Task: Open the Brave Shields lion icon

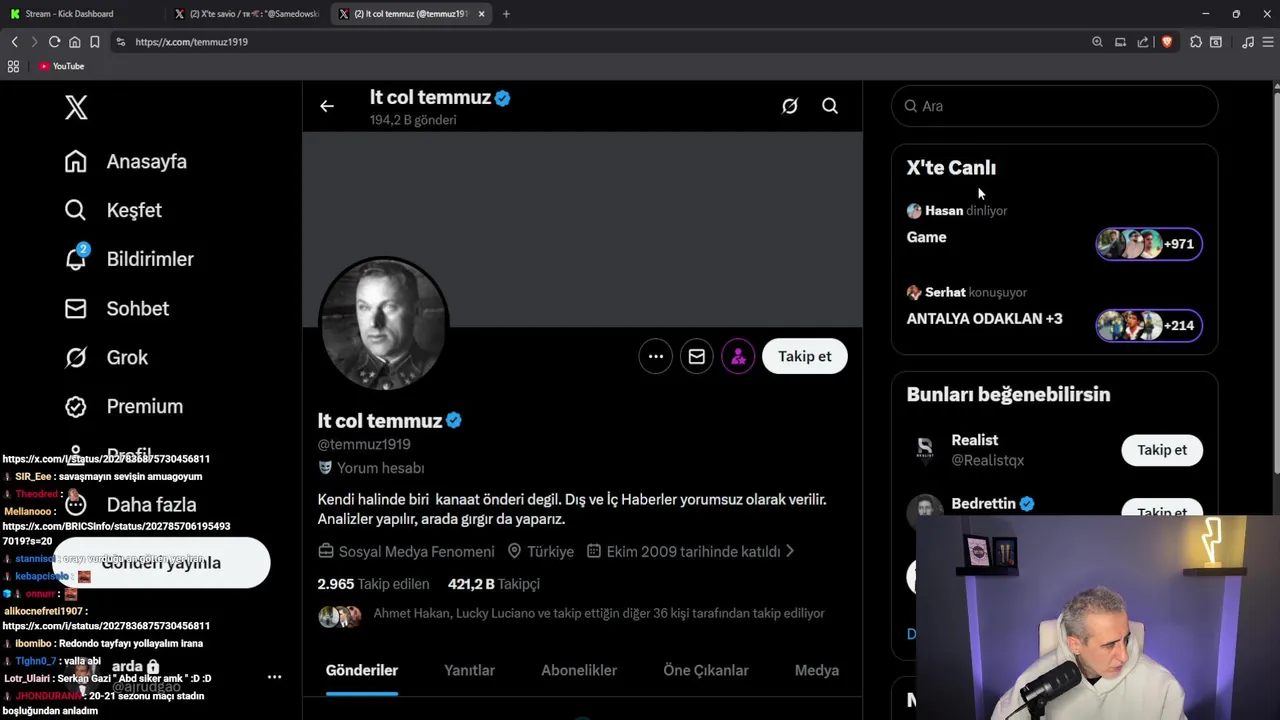Action: 1166,42
